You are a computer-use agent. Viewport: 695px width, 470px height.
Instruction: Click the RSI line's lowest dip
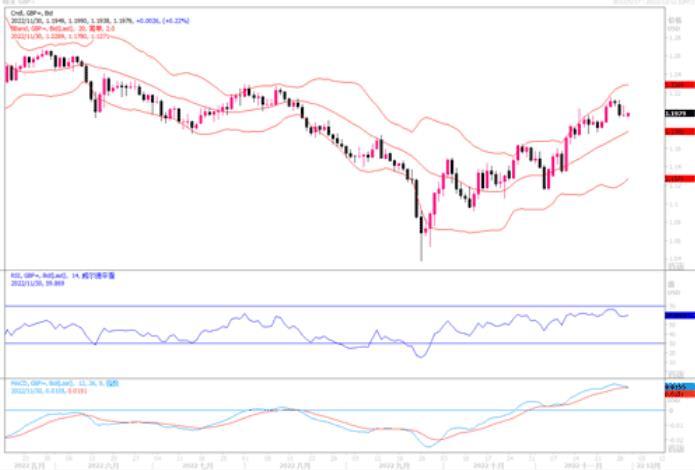coord(421,356)
